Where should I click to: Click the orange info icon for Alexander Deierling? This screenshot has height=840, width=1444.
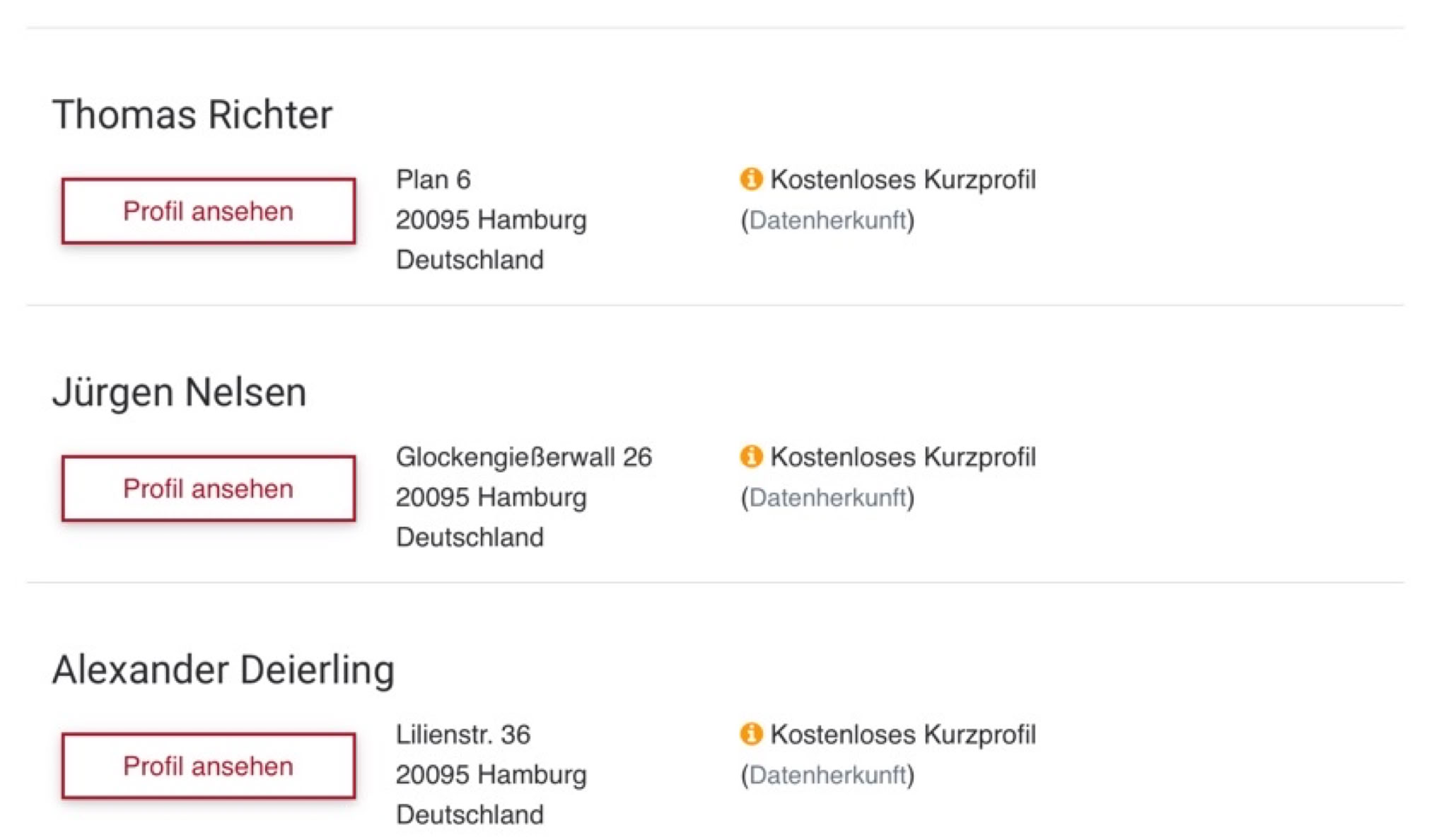(751, 734)
